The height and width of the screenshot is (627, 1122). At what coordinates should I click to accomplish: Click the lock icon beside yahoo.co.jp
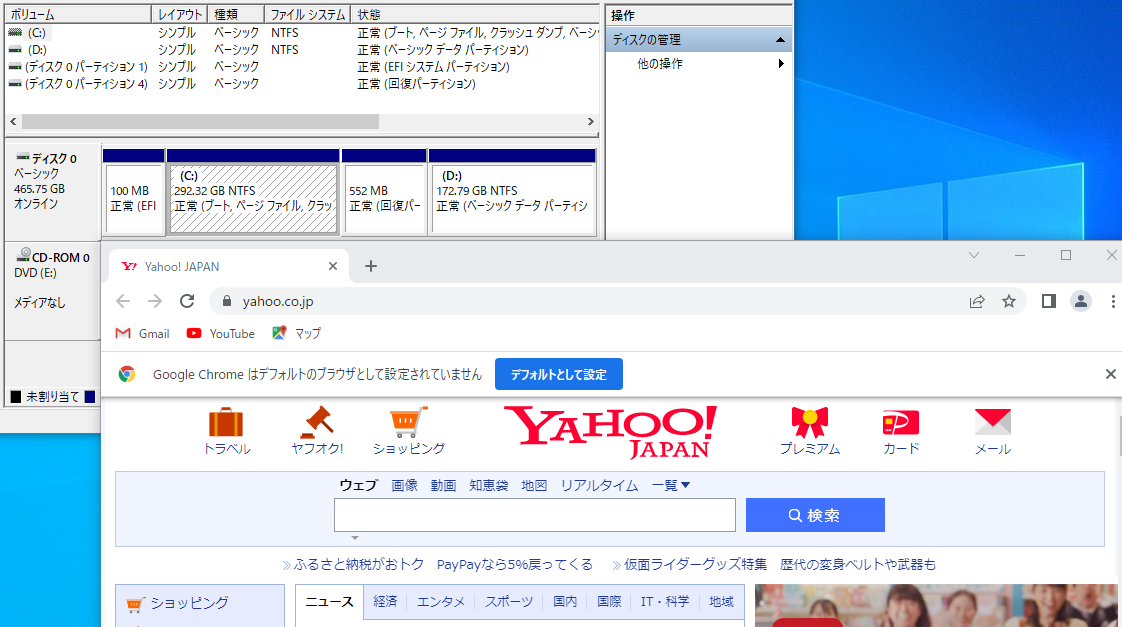click(227, 301)
